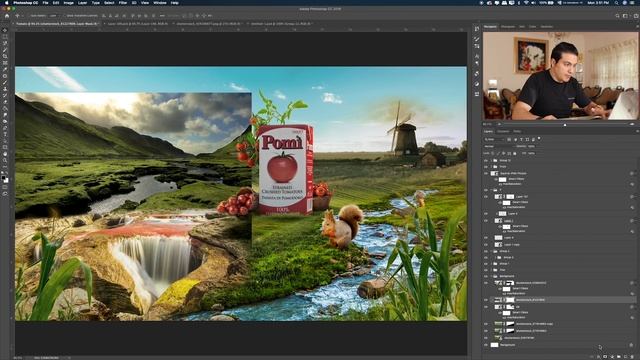This screenshot has width=640, height=360.
Task: Hide Group 12 using its eye icon
Action: (486, 160)
